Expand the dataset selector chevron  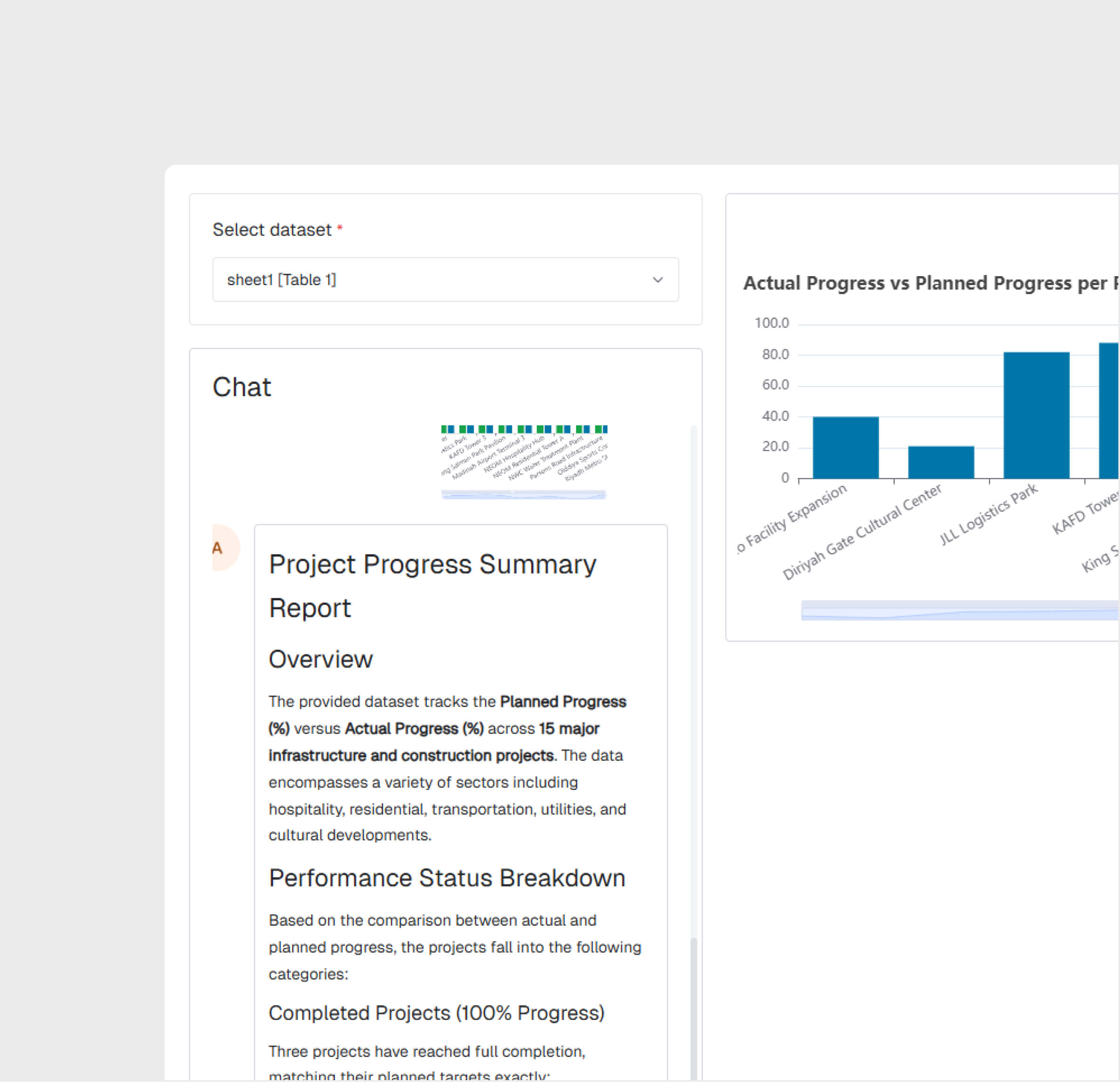click(658, 279)
